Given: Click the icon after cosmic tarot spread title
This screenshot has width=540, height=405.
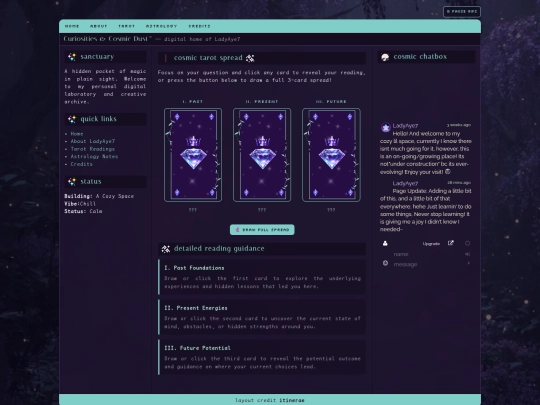Looking at the screenshot, I should click(x=250, y=58).
